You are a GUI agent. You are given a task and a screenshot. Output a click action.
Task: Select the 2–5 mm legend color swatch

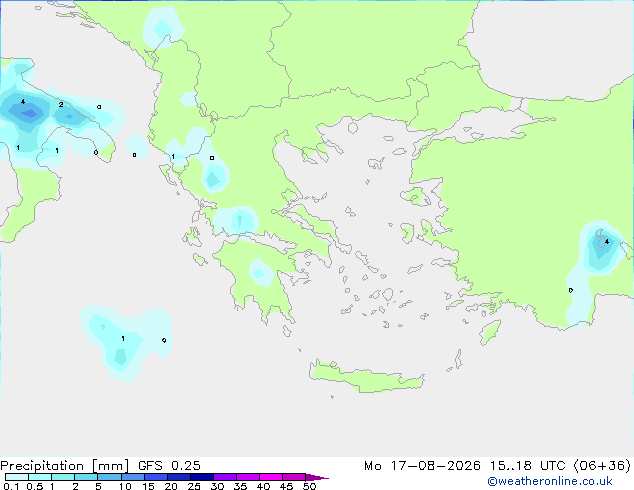(86, 477)
